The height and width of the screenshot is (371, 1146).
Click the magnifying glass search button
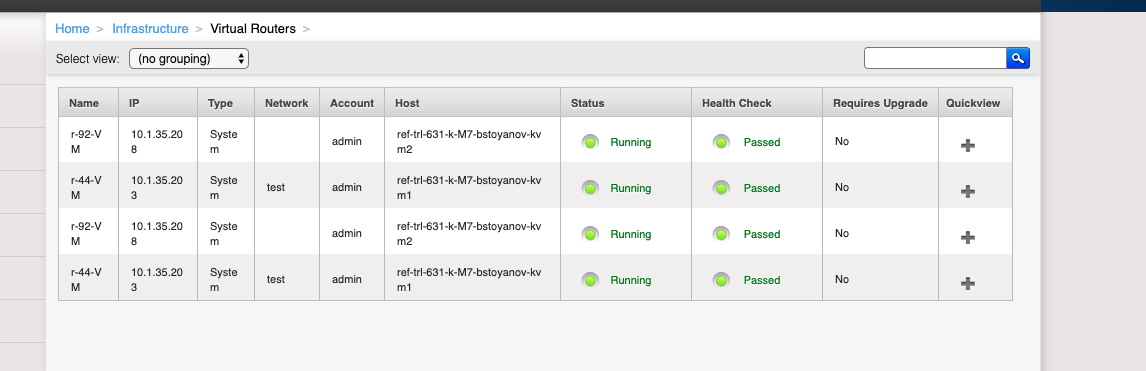tap(1017, 58)
